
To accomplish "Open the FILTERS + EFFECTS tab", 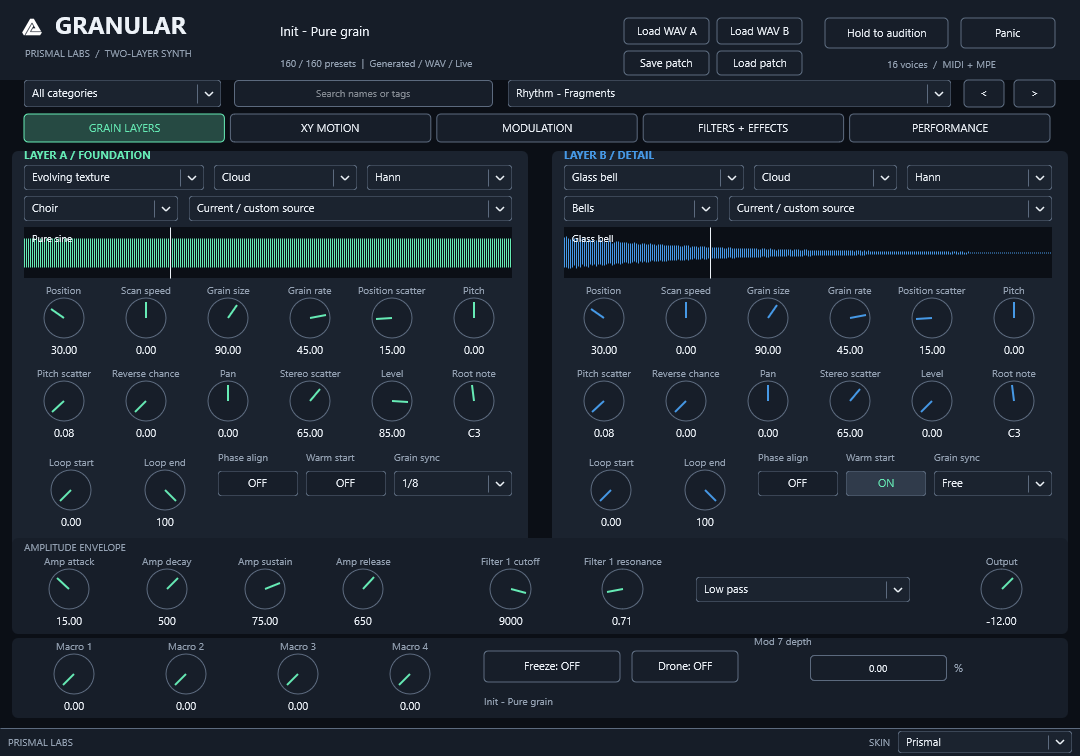I will (x=743, y=128).
